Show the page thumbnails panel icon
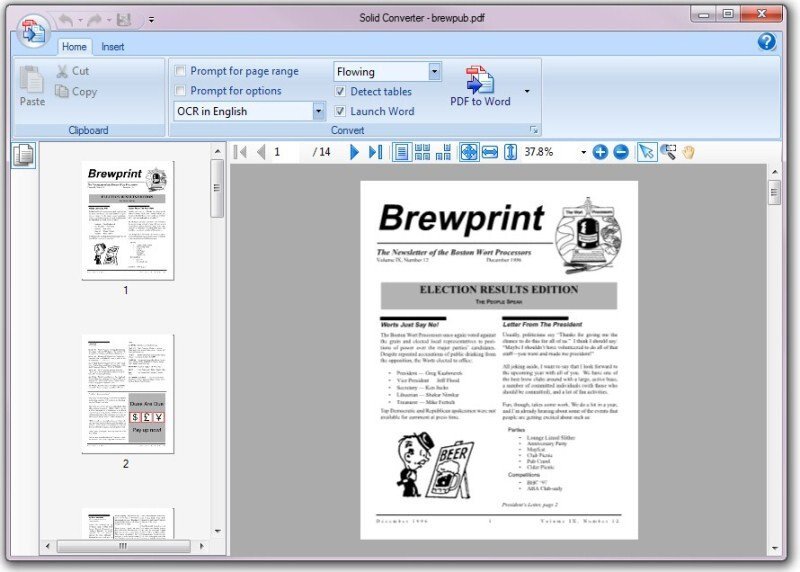The width and height of the screenshot is (800, 572). click(x=24, y=155)
